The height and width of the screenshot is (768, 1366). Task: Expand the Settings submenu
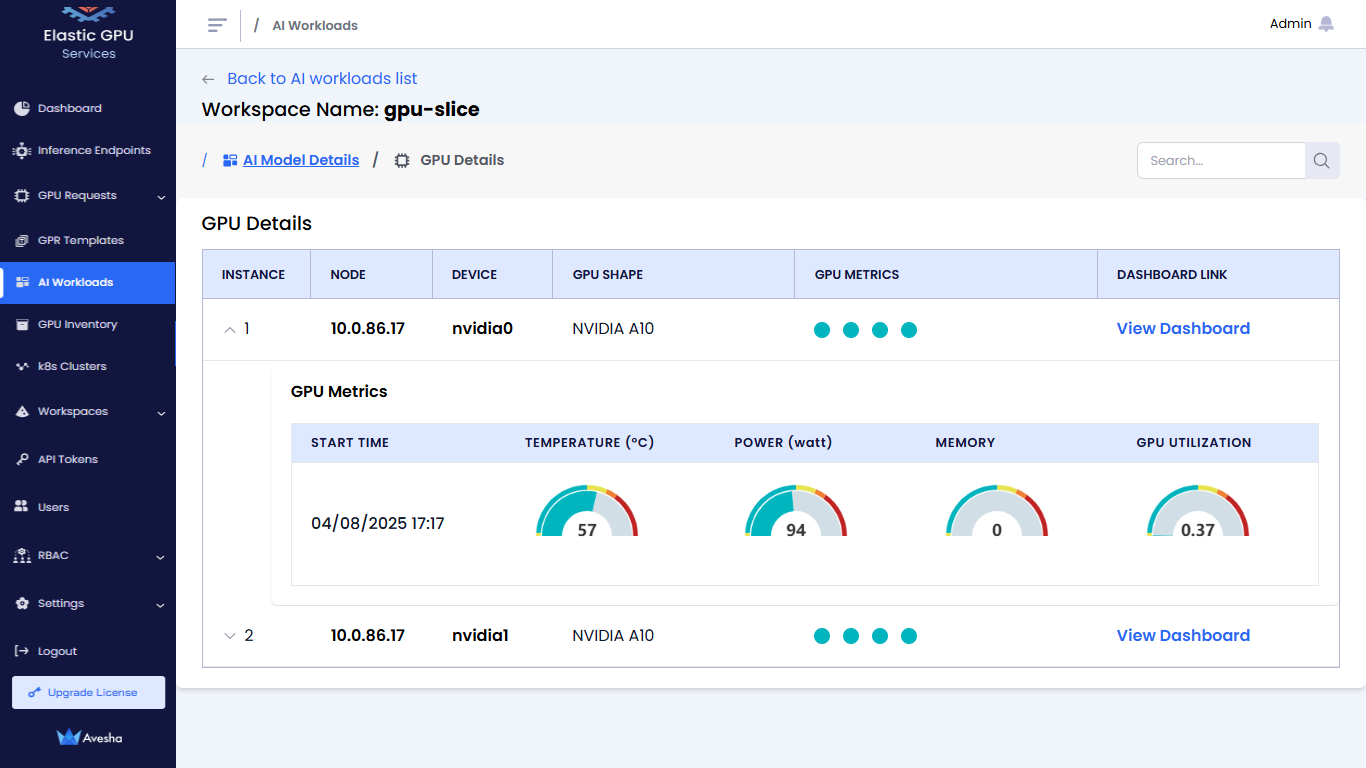point(161,605)
